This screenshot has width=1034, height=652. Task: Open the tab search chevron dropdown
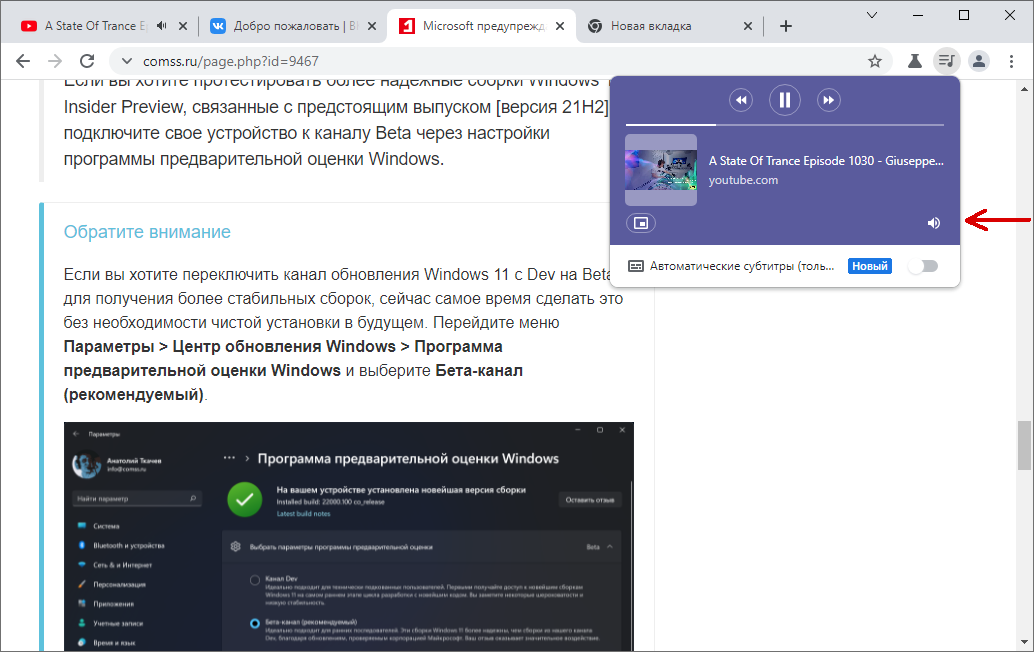coord(871,17)
